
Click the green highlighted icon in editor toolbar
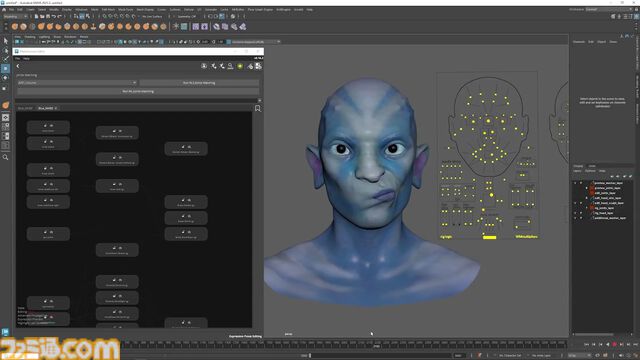click(x=240, y=66)
